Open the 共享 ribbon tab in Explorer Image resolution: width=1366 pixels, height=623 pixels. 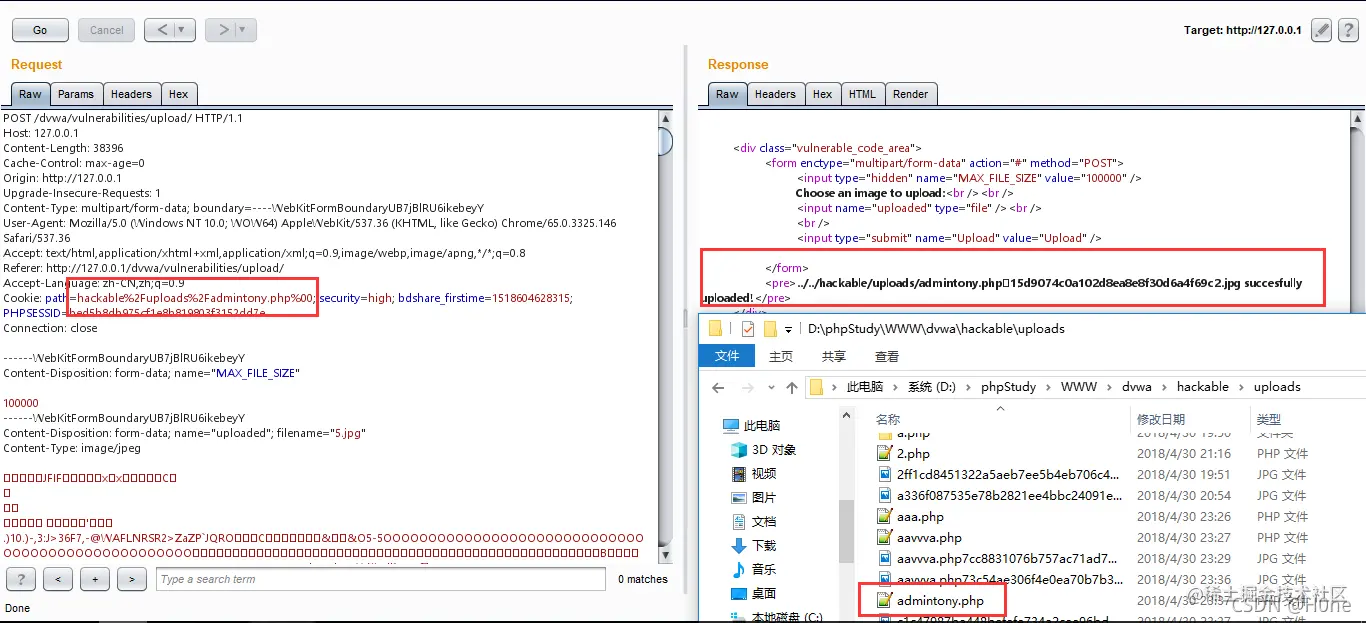pyautogui.click(x=834, y=356)
